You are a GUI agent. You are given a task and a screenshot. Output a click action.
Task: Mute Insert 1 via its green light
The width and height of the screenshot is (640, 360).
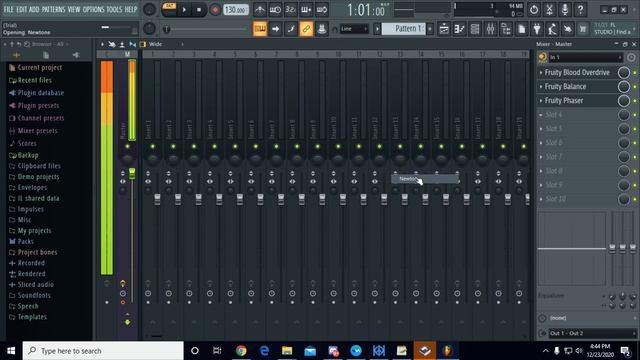pos(153,146)
